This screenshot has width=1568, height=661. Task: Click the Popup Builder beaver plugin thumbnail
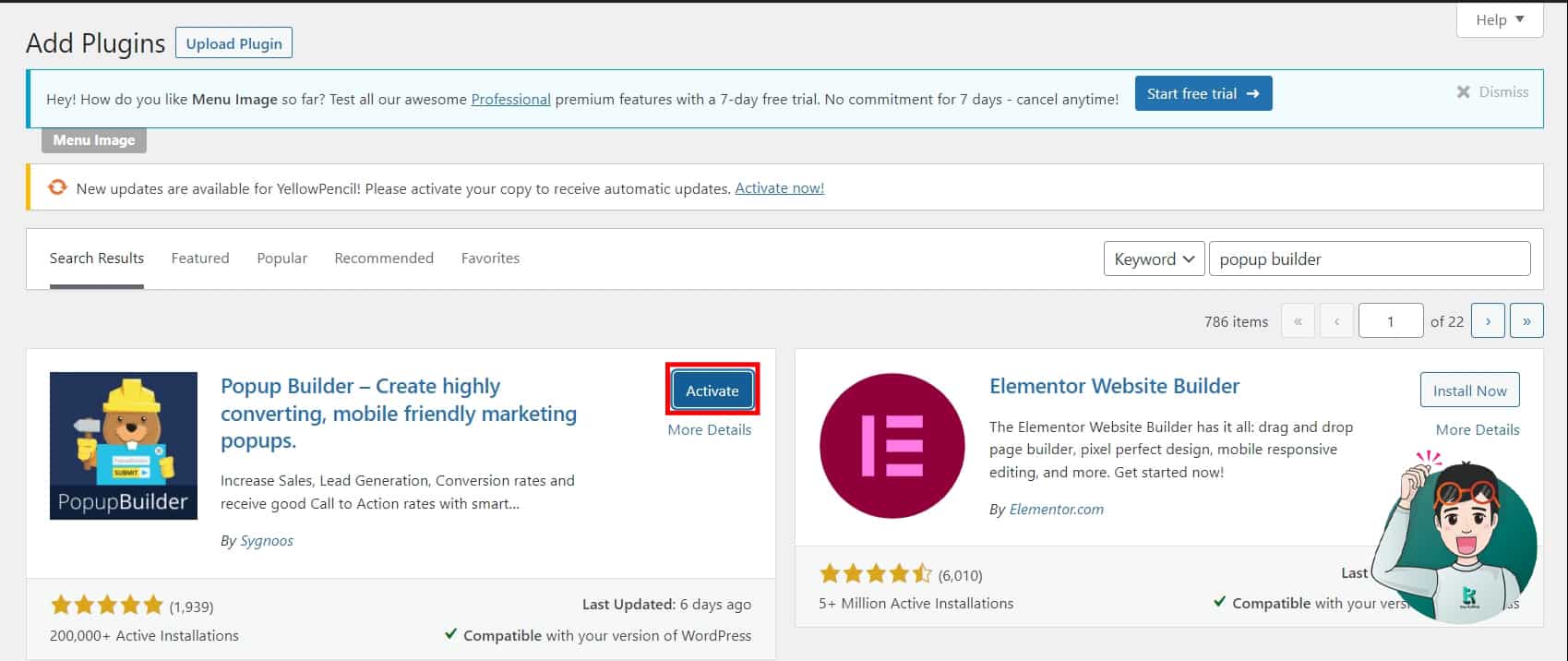click(x=124, y=446)
